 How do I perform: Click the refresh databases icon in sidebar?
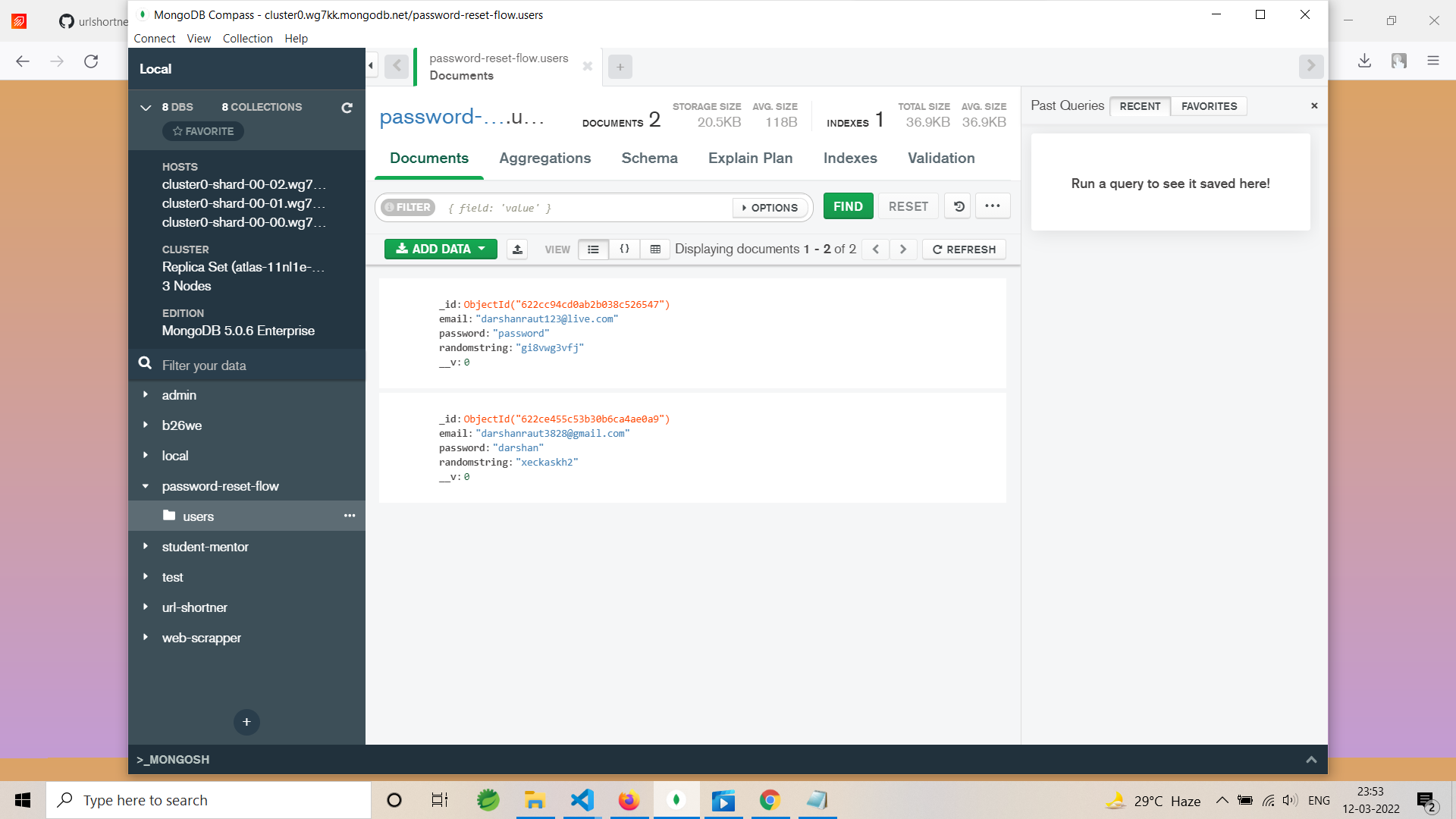point(347,108)
